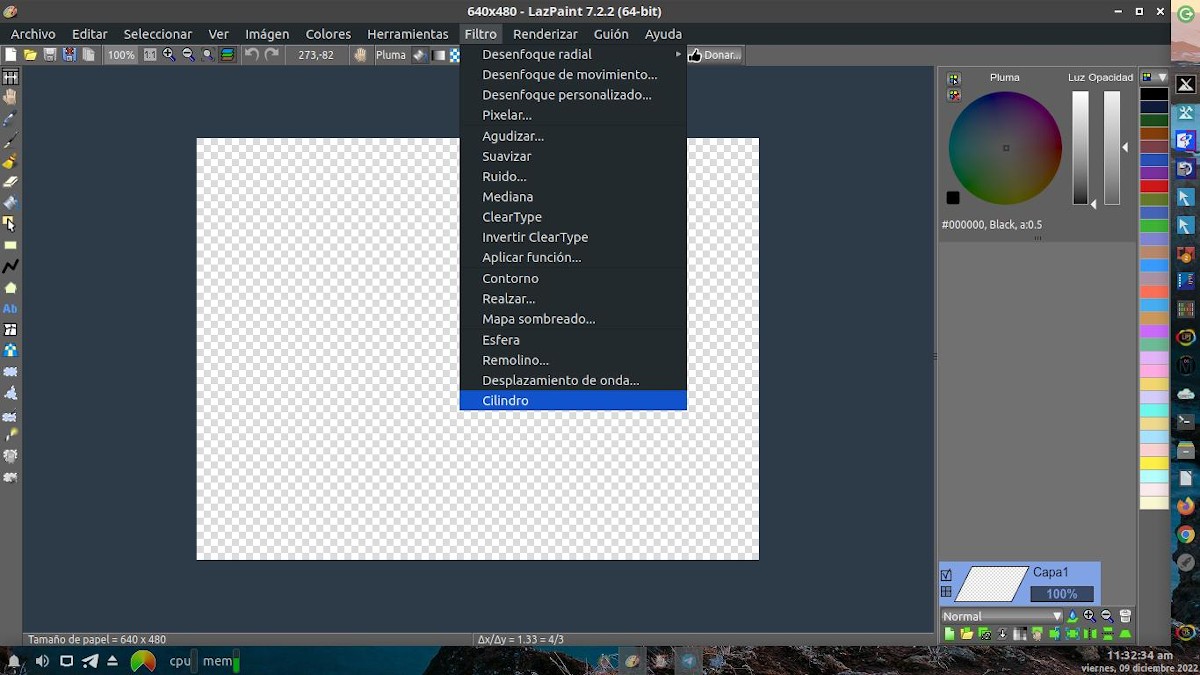Image resolution: width=1200 pixels, height=675 pixels.
Task: Expand the Desenfoque radial submenu
Action: 573,54
